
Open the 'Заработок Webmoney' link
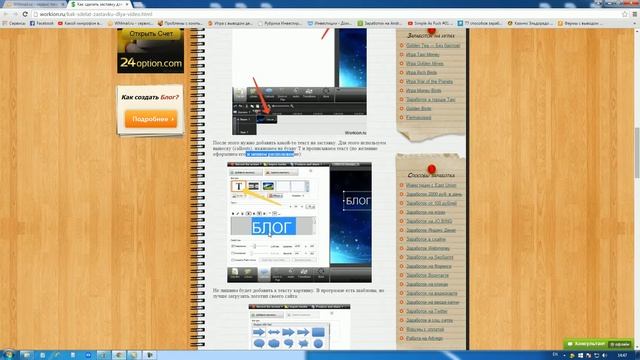pos(428,248)
